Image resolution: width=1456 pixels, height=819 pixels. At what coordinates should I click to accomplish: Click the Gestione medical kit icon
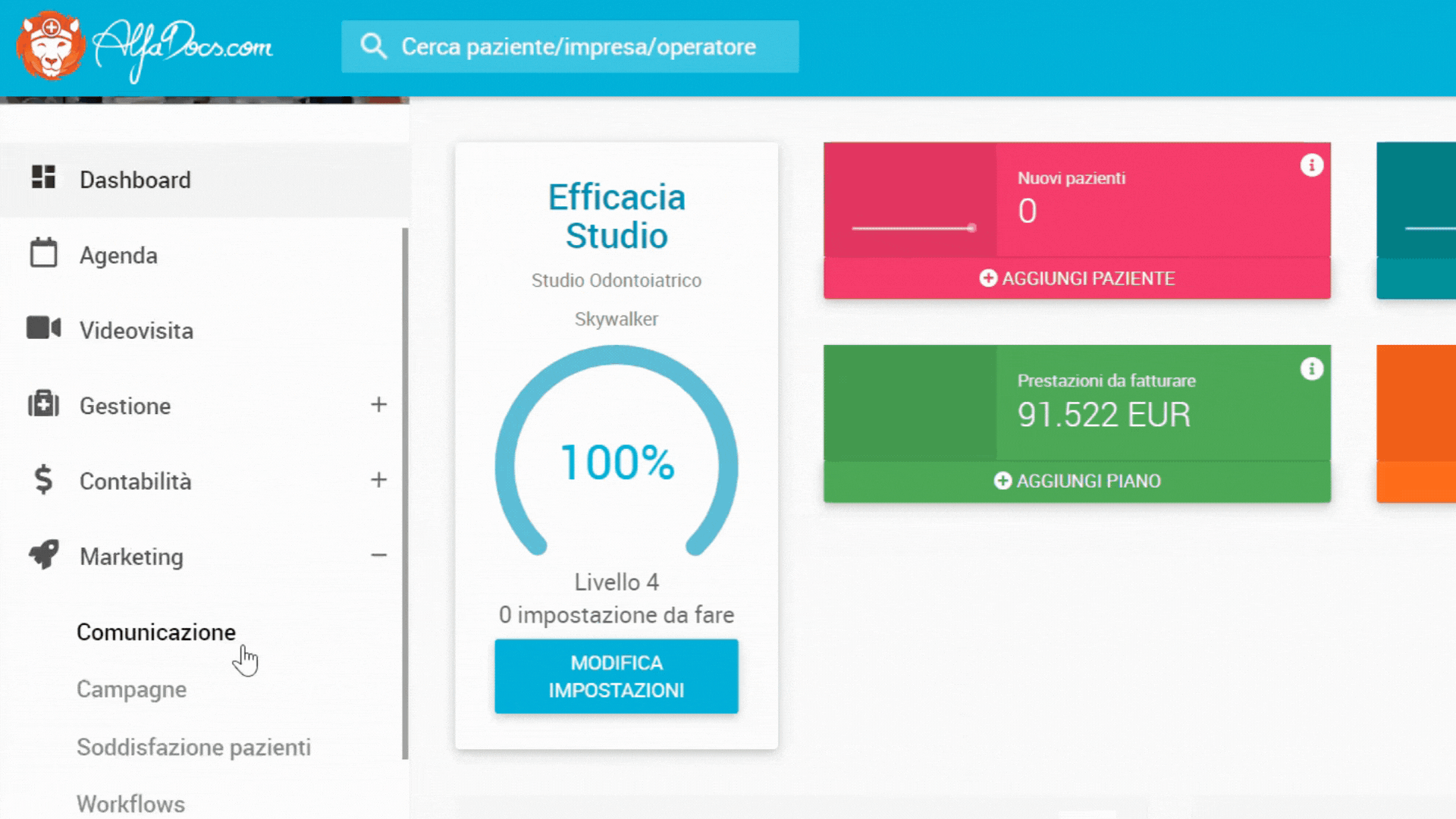(x=43, y=403)
